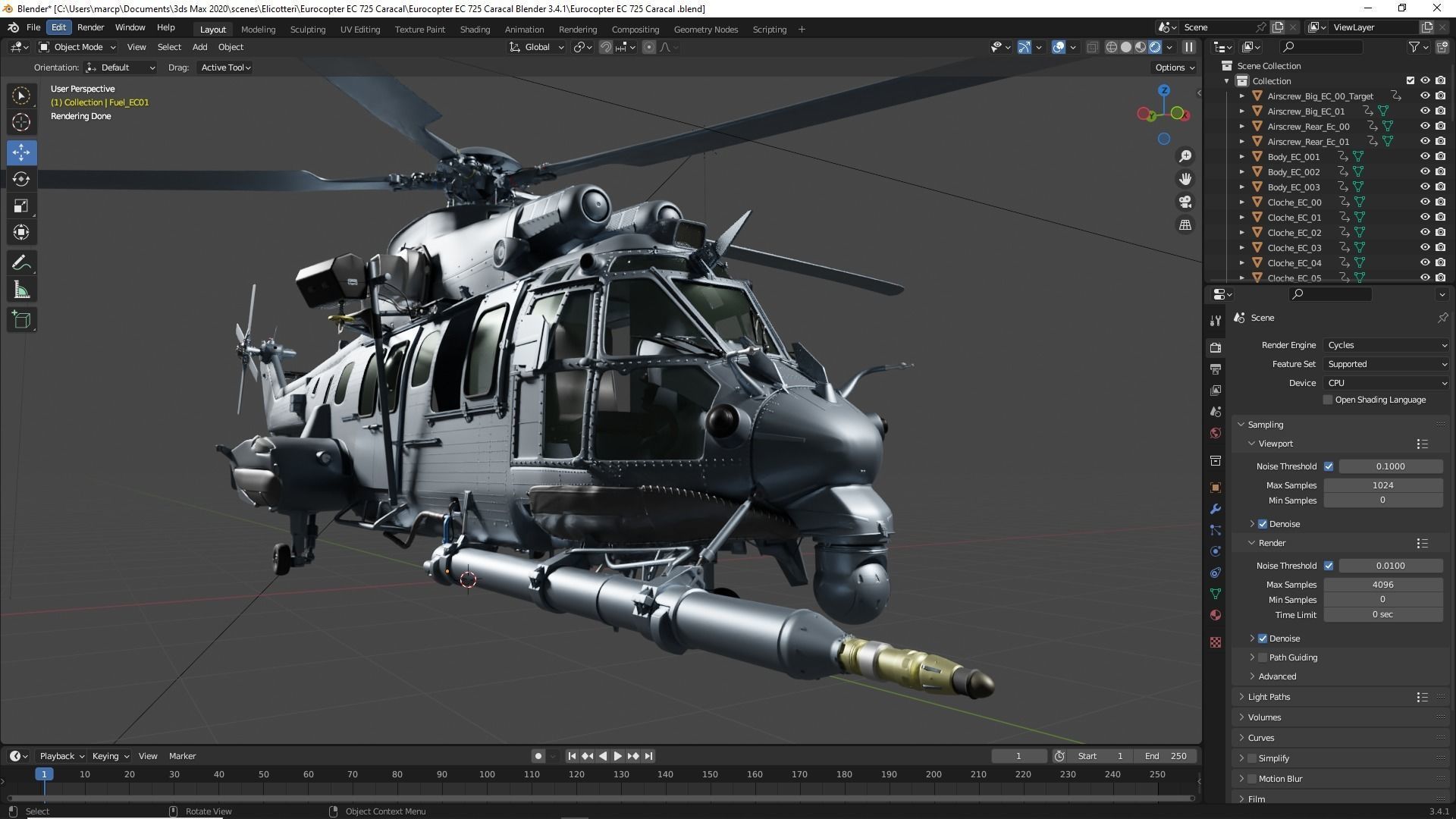Select the 3D Cursor tool
Image resolution: width=1456 pixels, height=819 pixels.
tap(21, 122)
